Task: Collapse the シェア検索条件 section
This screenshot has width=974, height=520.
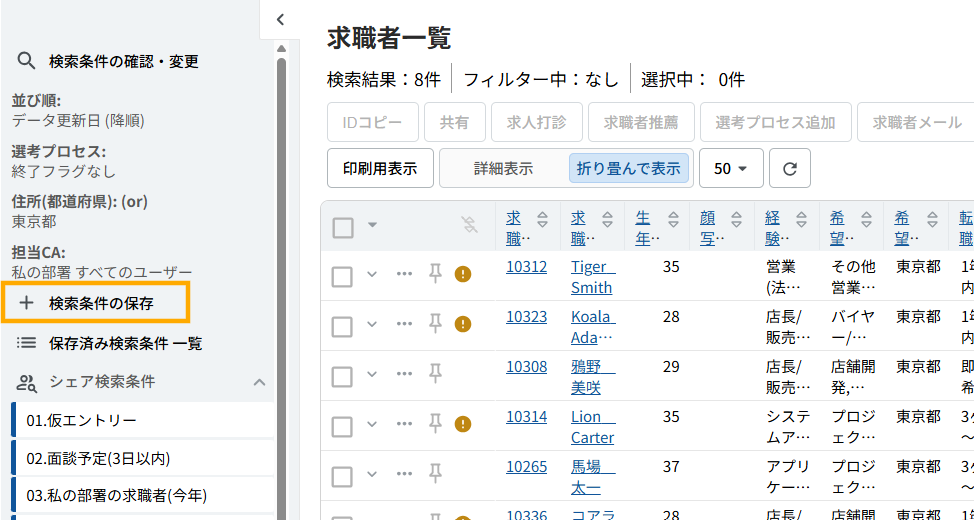Action: click(x=259, y=382)
